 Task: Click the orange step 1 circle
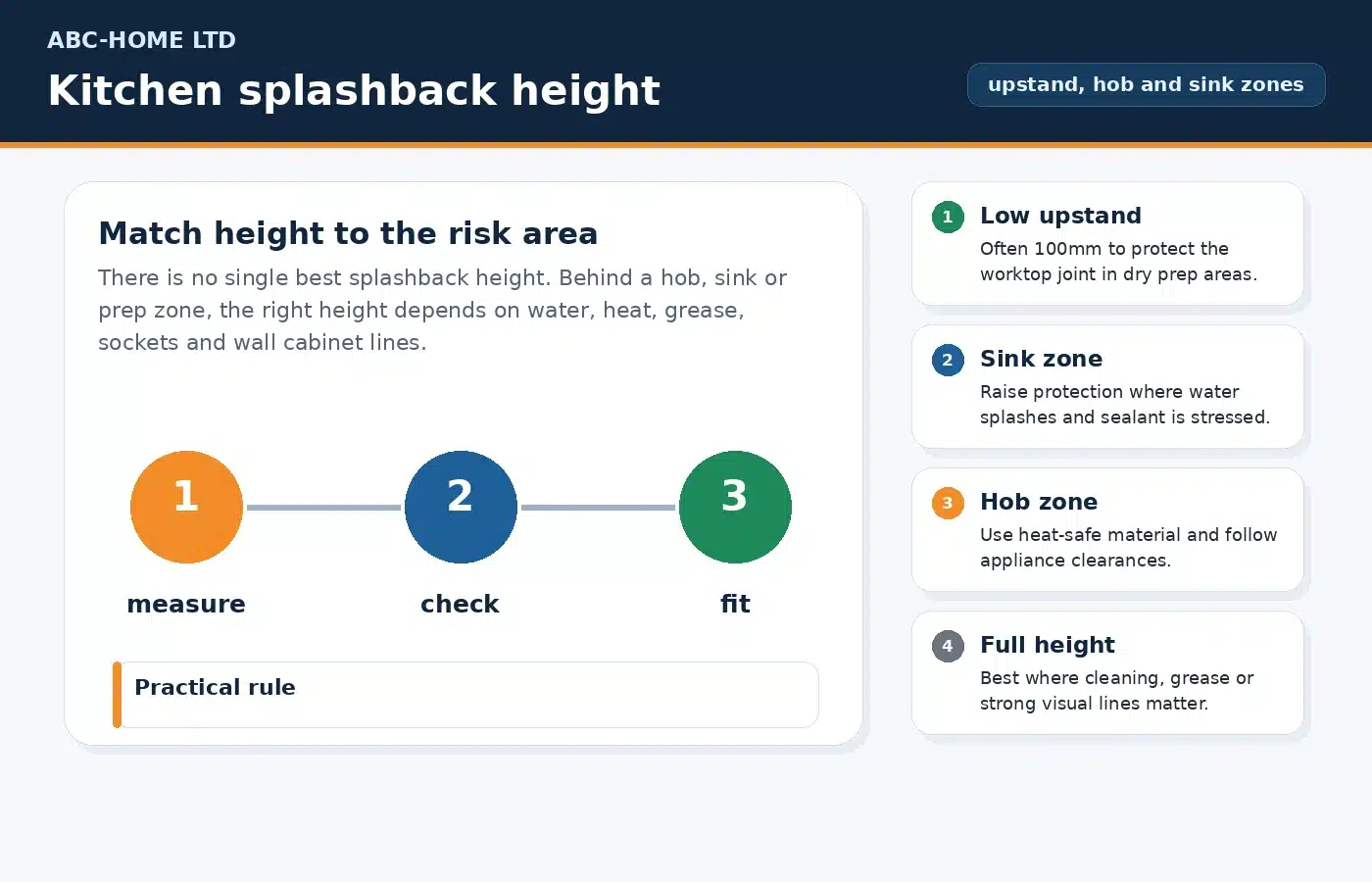coord(186,507)
